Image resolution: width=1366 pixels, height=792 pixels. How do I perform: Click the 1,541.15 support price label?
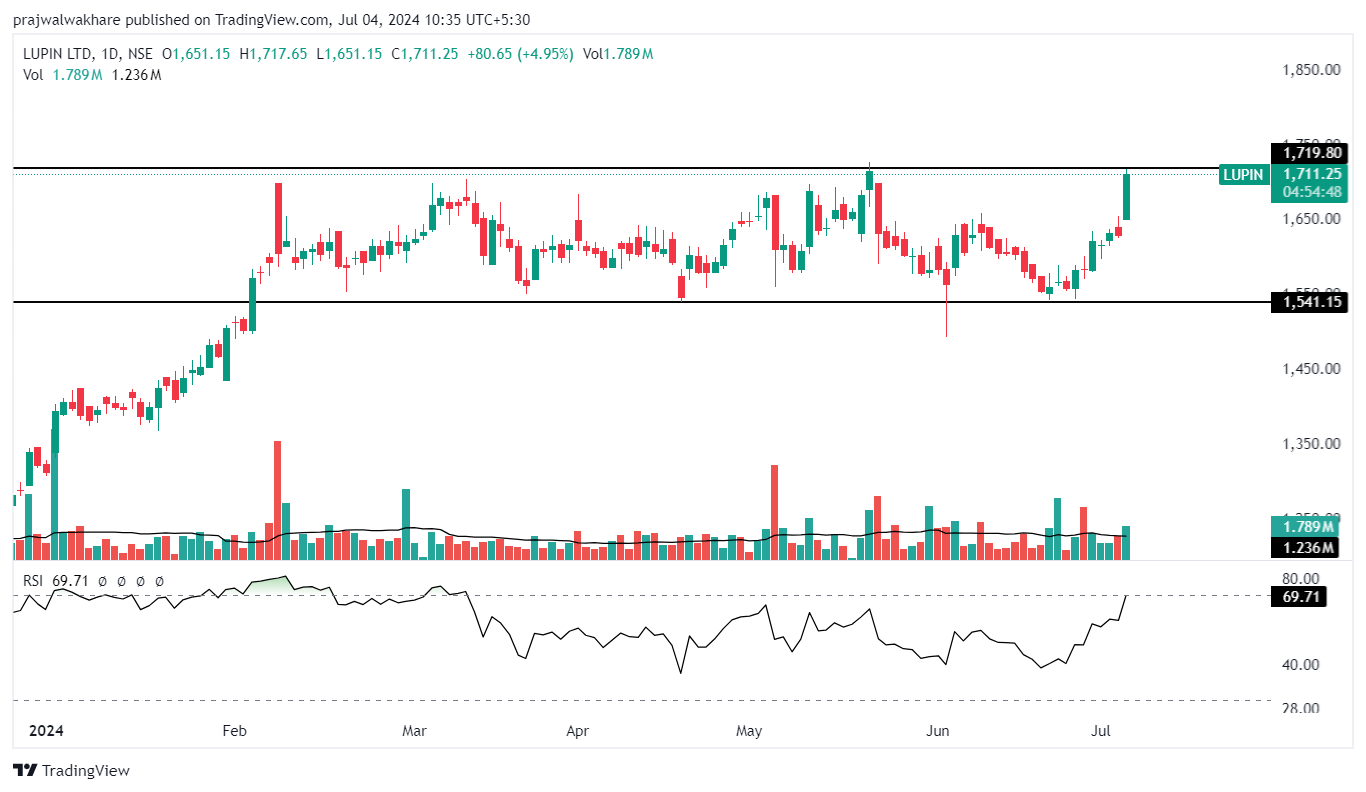(x=1309, y=302)
